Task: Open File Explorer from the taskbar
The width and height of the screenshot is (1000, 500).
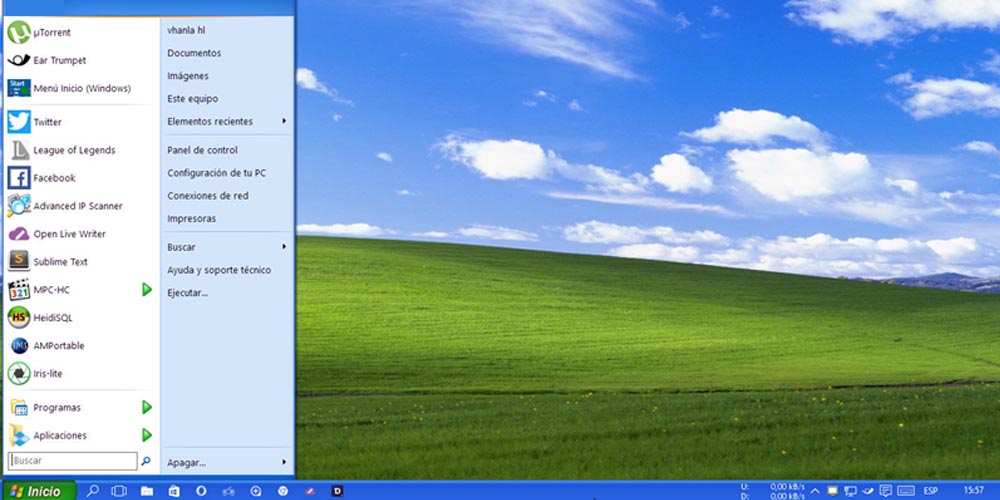Action: (147, 490)
